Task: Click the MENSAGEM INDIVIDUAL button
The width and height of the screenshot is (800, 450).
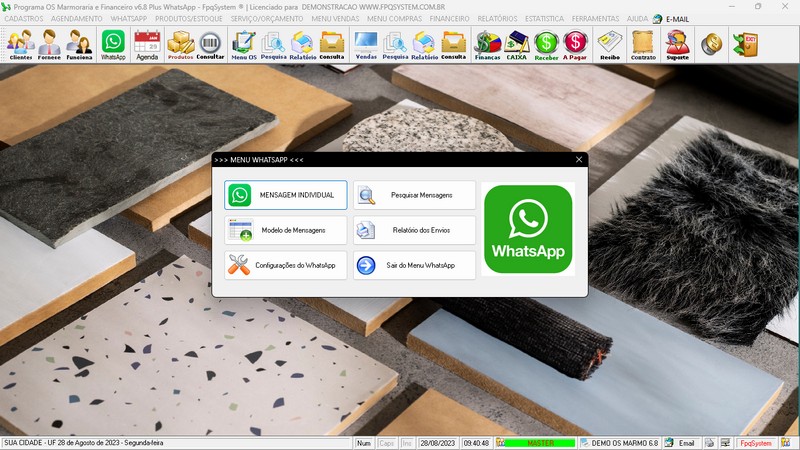Action: [286, 195]
